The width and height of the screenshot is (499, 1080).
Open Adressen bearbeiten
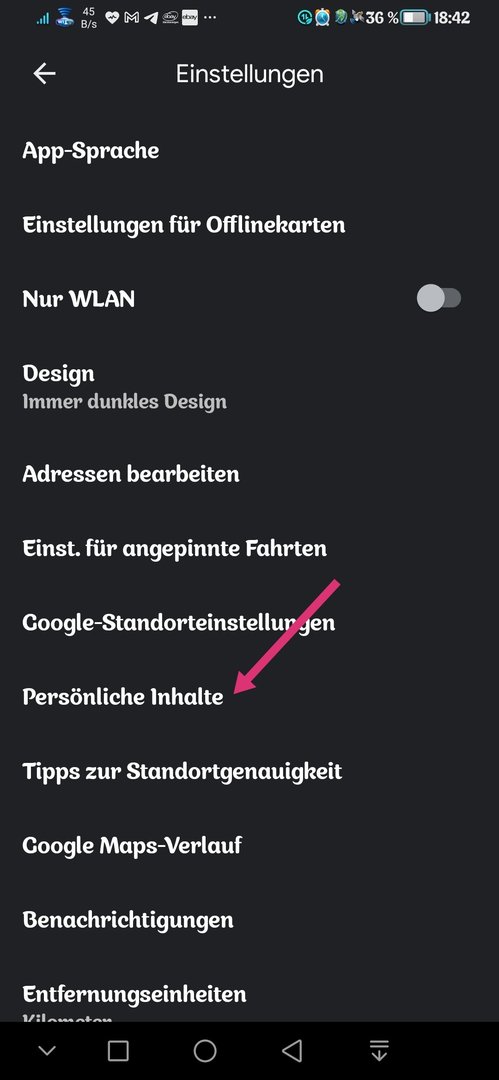(x=250, y=474)
